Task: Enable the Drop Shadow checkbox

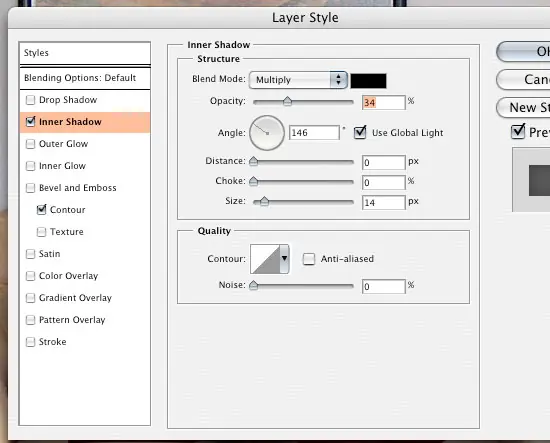Action: click(31, 100)
